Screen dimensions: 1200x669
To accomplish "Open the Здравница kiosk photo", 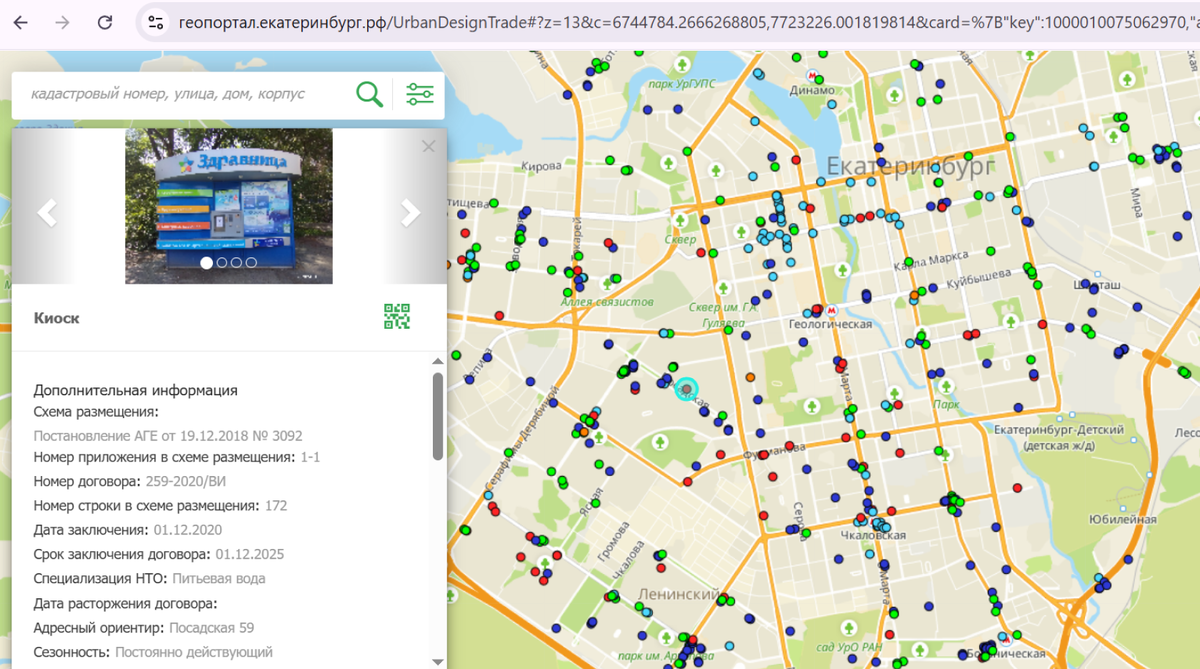I will click(229, 206).
